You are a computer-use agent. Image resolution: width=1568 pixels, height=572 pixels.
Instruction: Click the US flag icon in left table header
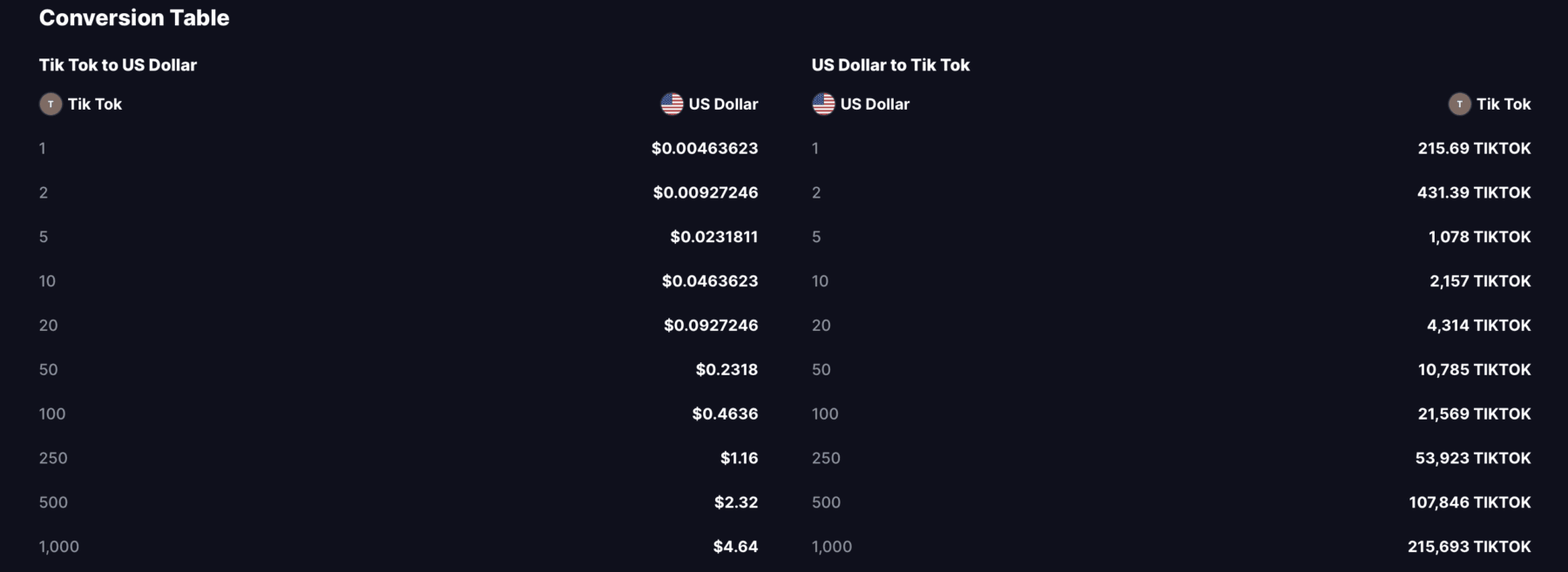[x=672, y=104]
